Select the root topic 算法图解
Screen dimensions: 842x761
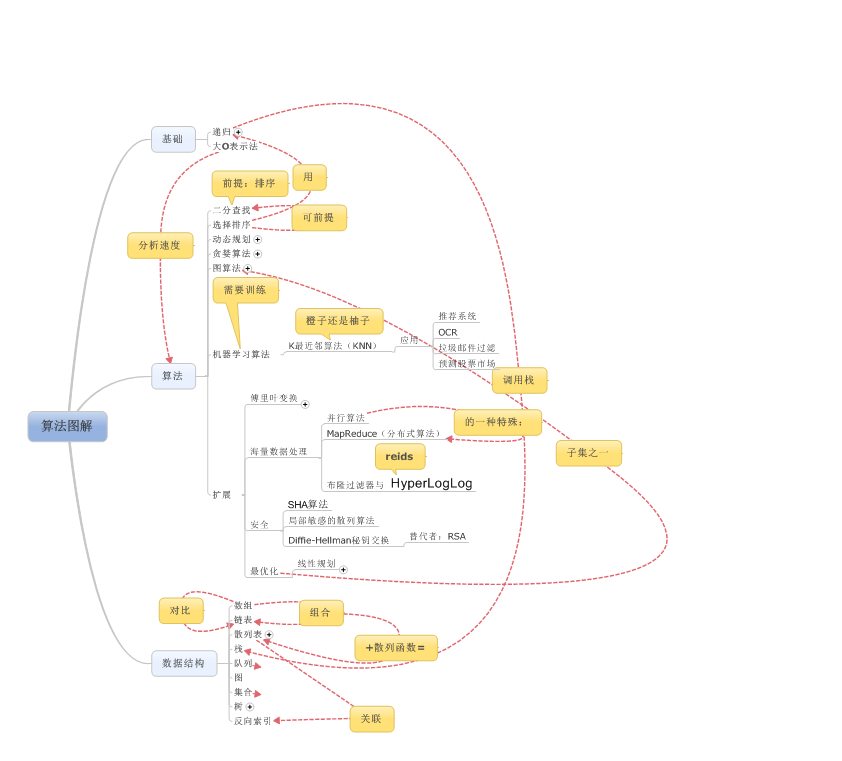click(67, 426)
